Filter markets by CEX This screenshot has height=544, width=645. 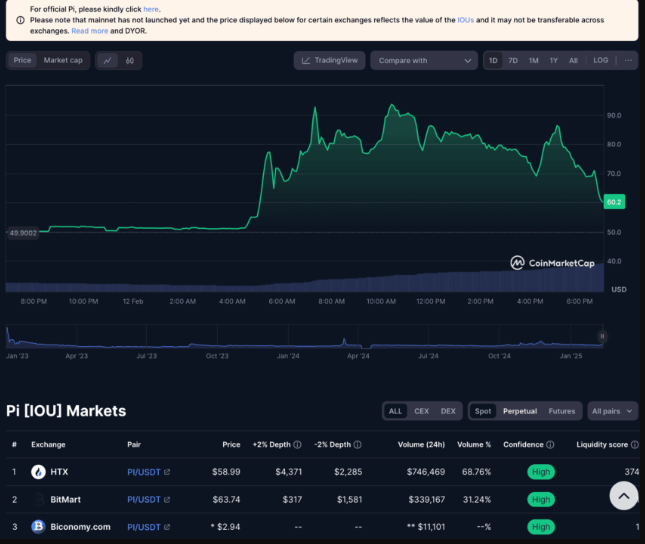click(422, 411)
